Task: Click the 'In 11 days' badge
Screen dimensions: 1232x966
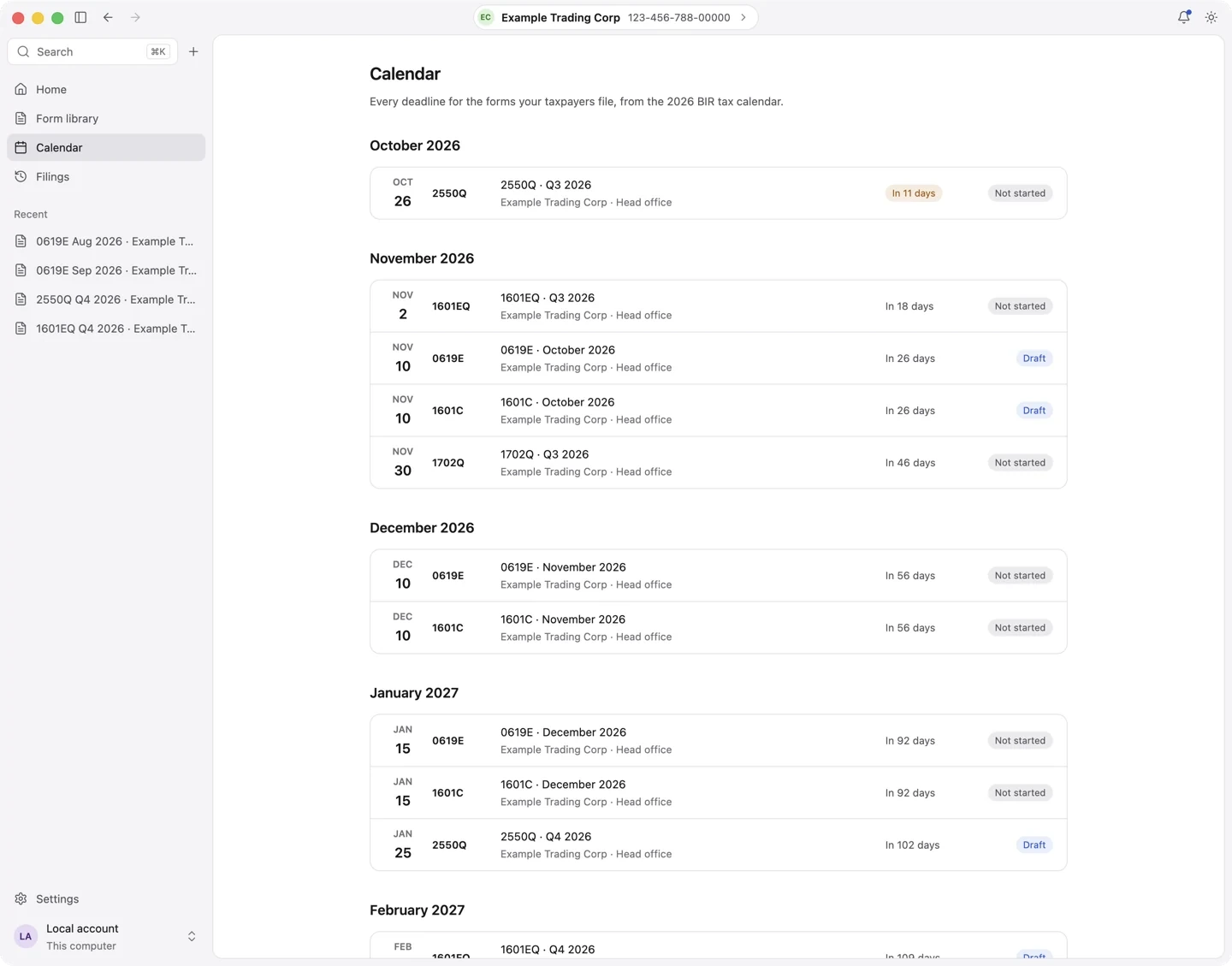Action: [914, 193]
